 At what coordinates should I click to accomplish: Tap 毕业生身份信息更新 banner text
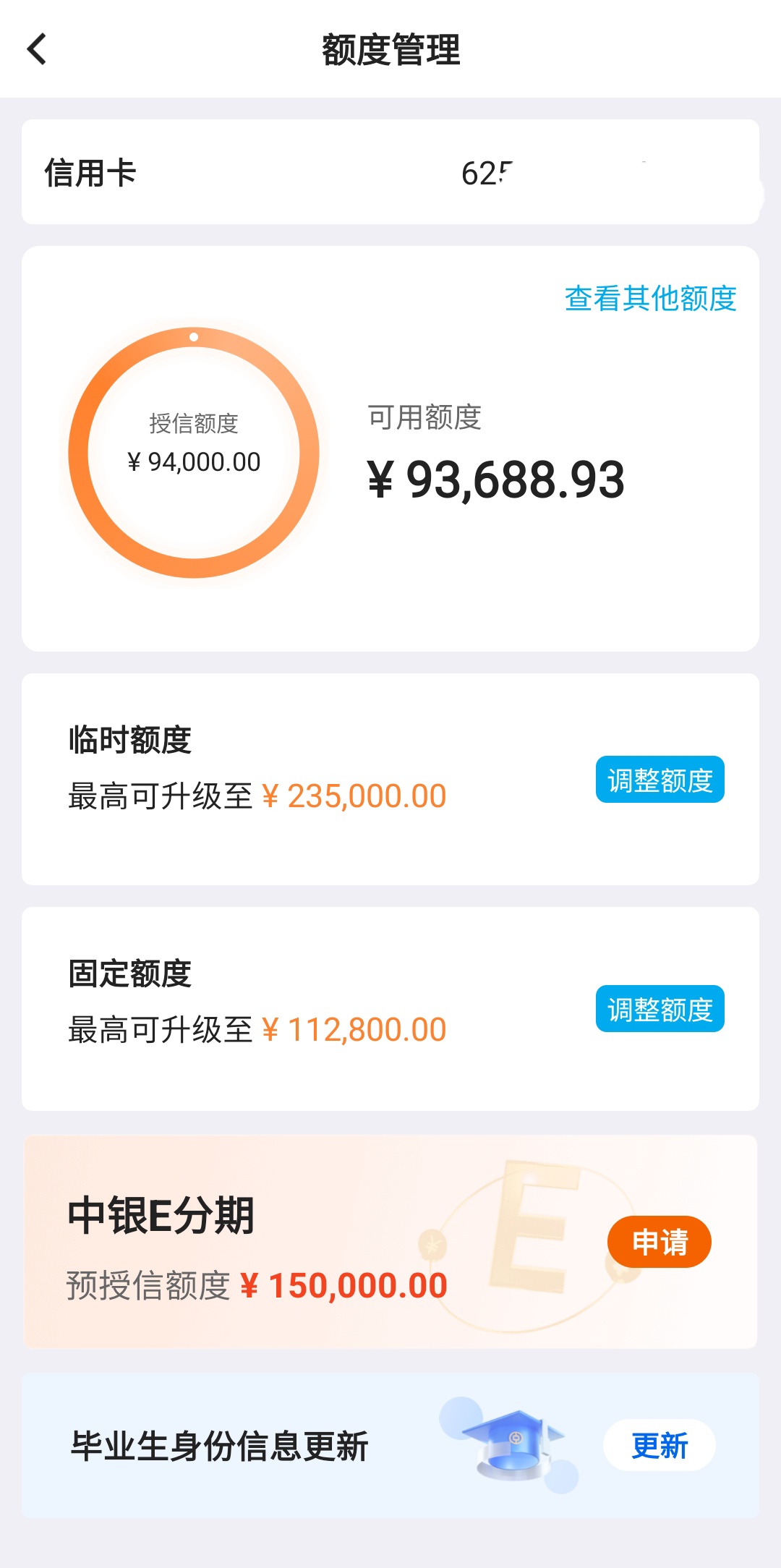point(219,1446)
